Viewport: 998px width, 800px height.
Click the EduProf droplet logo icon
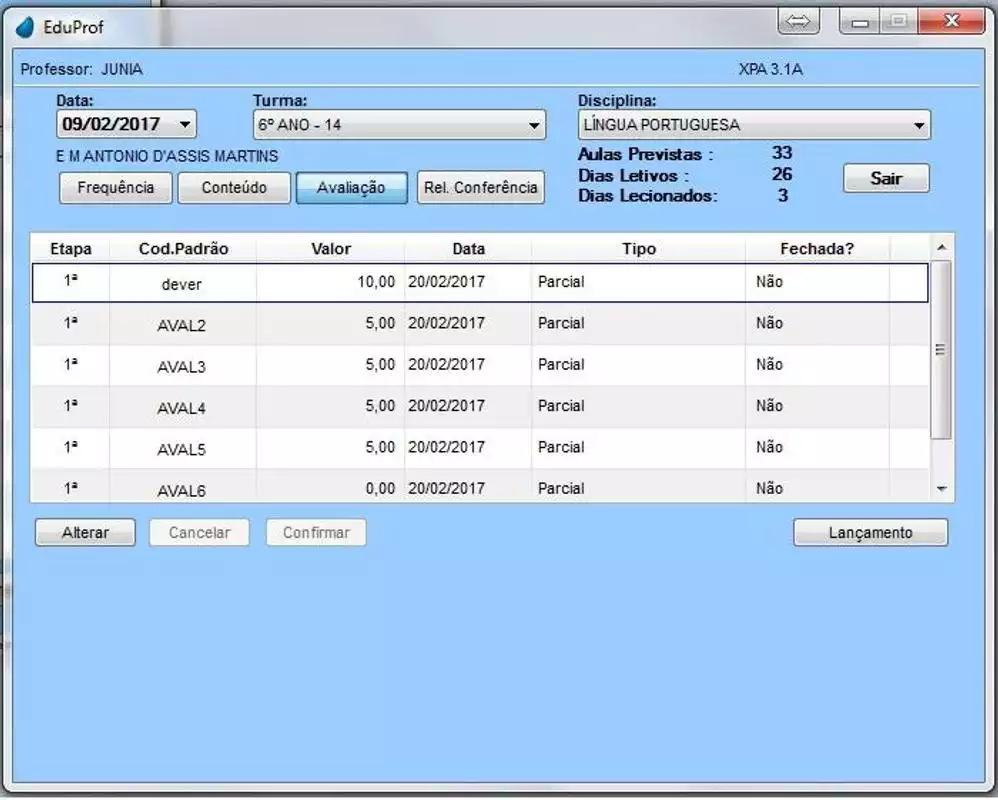coord(26,27)
